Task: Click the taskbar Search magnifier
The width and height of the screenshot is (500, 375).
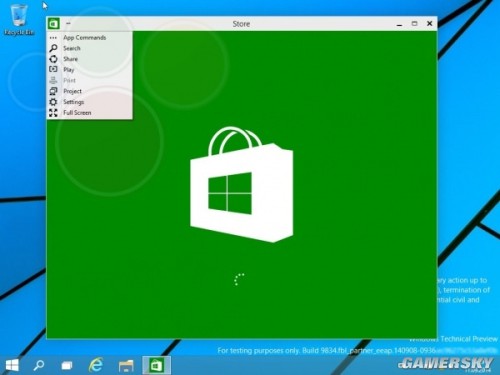Action: 39,365
